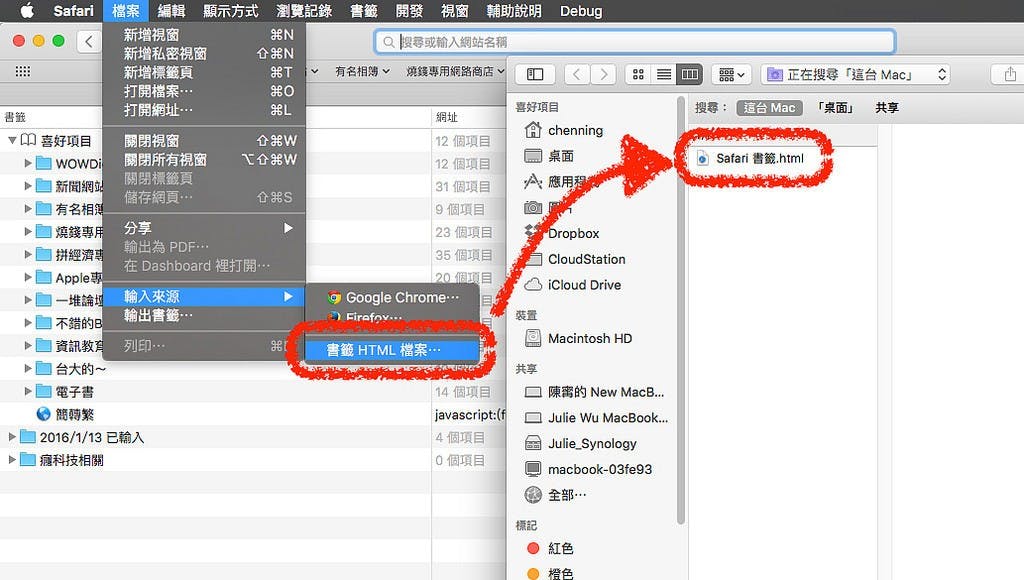Open the 檔案 menu

coord(125,10)
